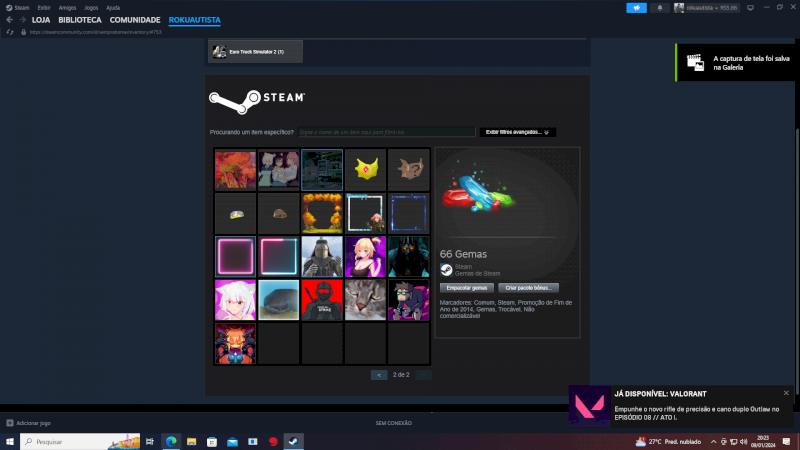Viewport: 800px width, 450px height.
Task: Click Adicionar jogo
Action: click(x=29, y=423)
